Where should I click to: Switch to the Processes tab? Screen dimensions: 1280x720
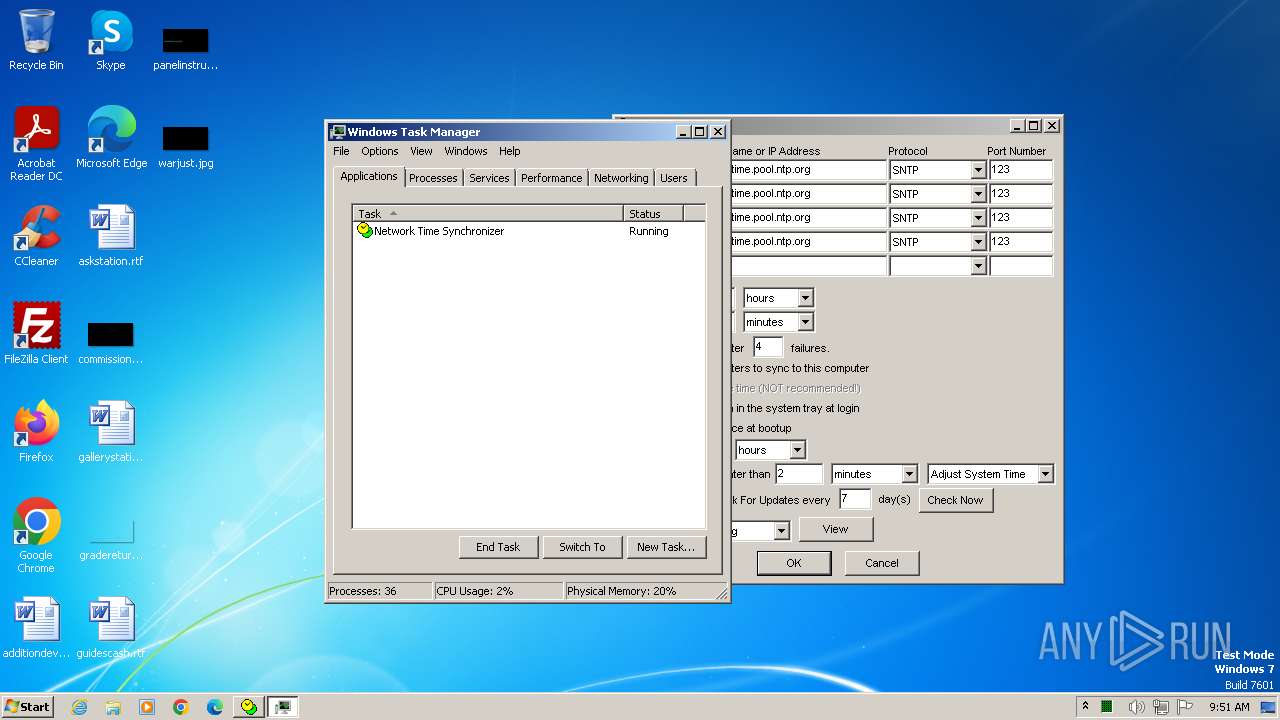pyautogui.click(x=433, y=178)
